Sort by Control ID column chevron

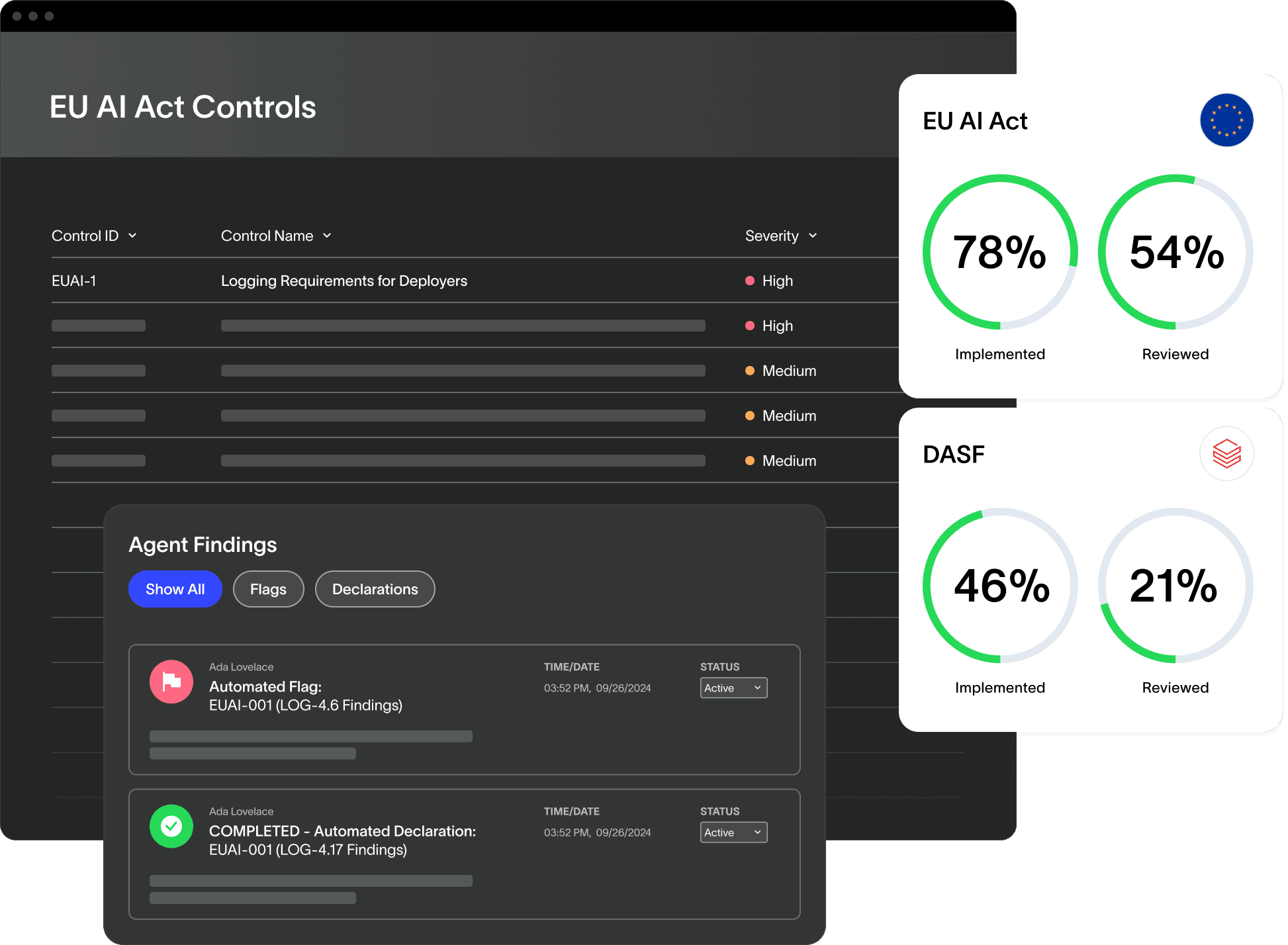(132, 236)
